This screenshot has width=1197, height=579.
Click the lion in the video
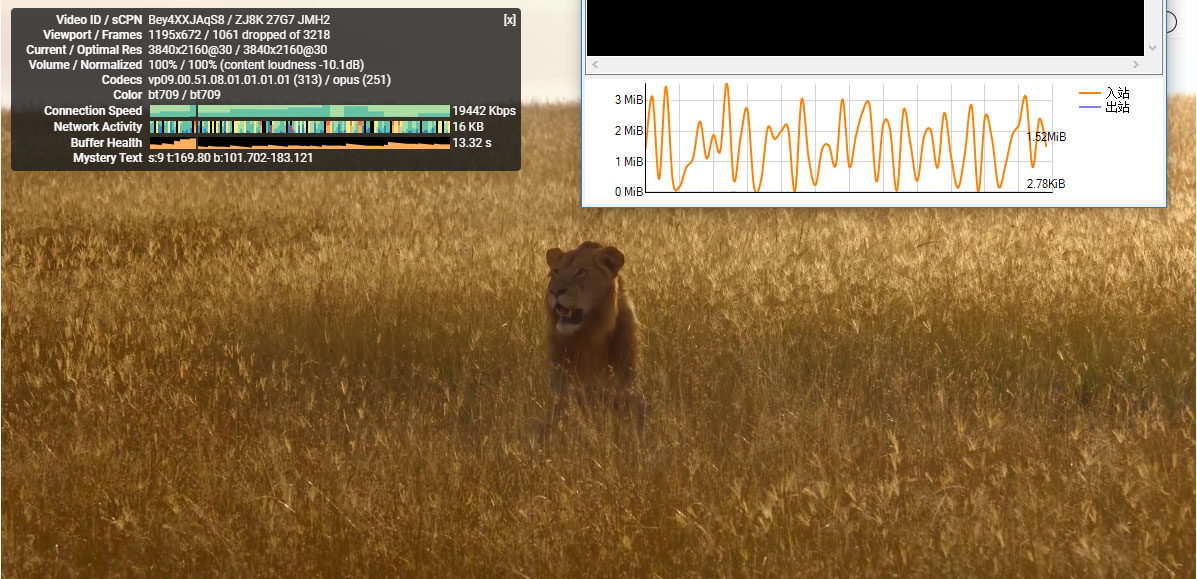tap(590, 320)
